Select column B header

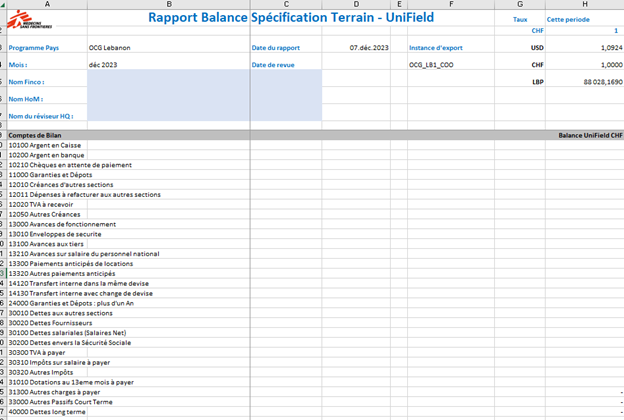tap(167, 5)
